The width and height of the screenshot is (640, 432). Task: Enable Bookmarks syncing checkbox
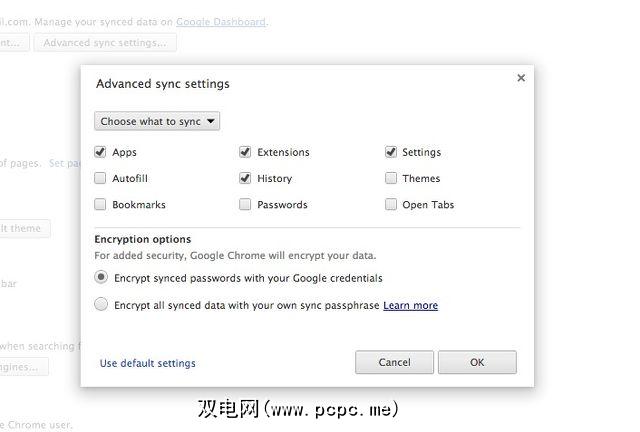[x=100, y=204]
